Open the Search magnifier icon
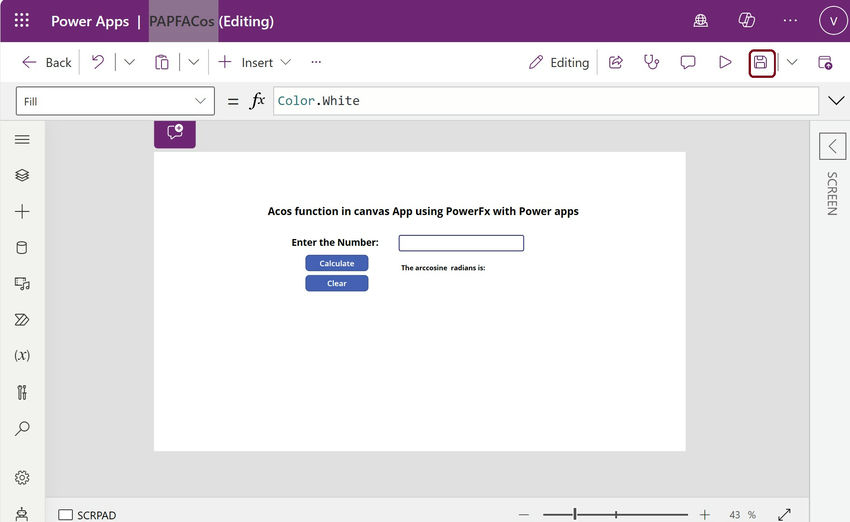The width and height of the screenshot is (850, 522). [x=22, y=428]
